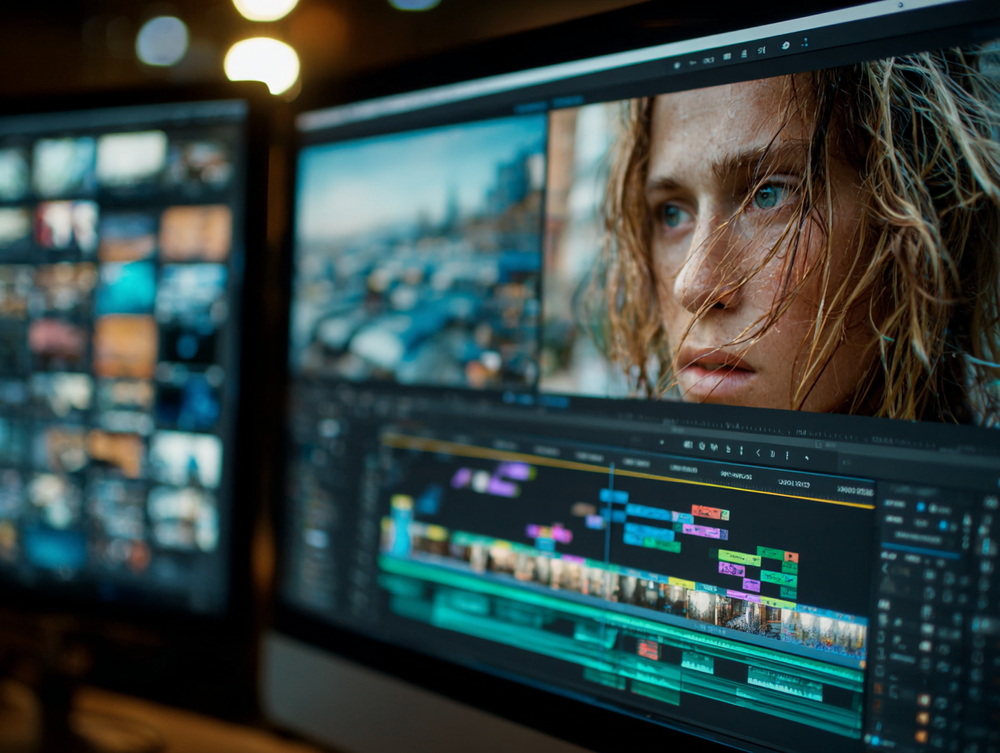Click the left-arrow icon in the timeline toolbar
The image size is (1000, 753).
pyautogui.click(x=756, y=452)
